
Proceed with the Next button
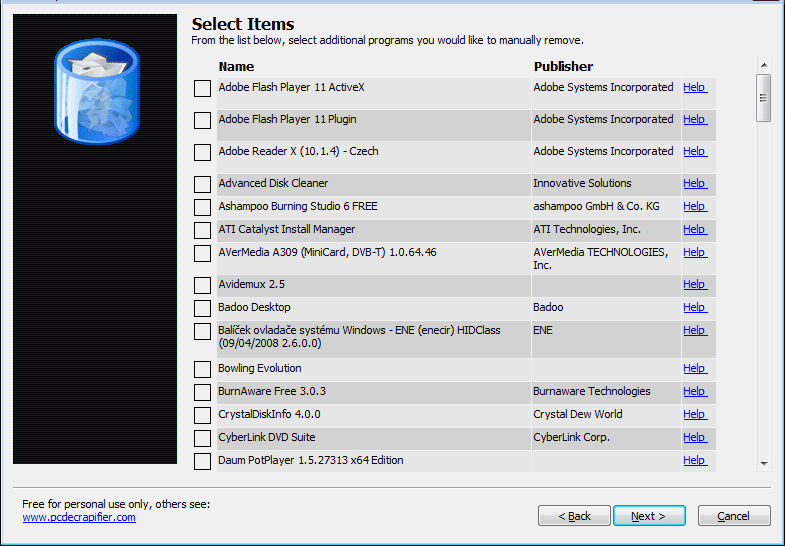coord(649,516)
